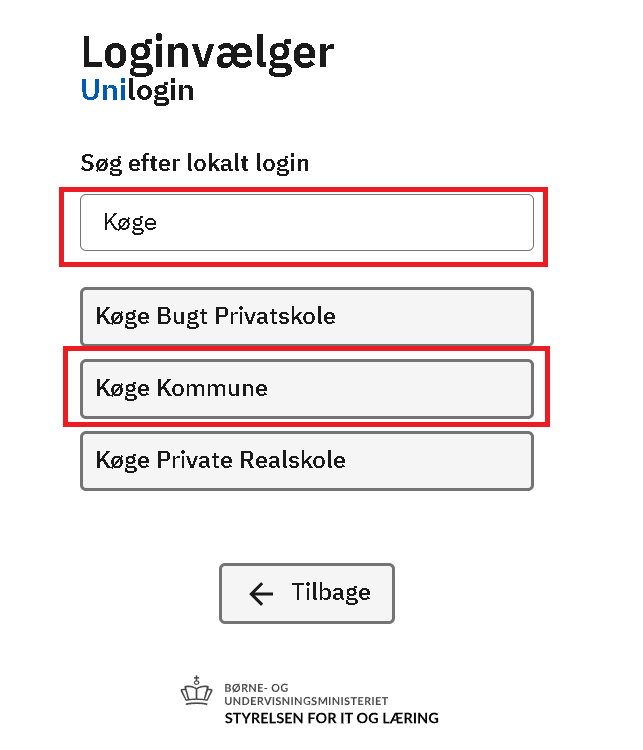643x750 pixels.
Task: Click the "Loginvælger" heading
Action: 207,50
